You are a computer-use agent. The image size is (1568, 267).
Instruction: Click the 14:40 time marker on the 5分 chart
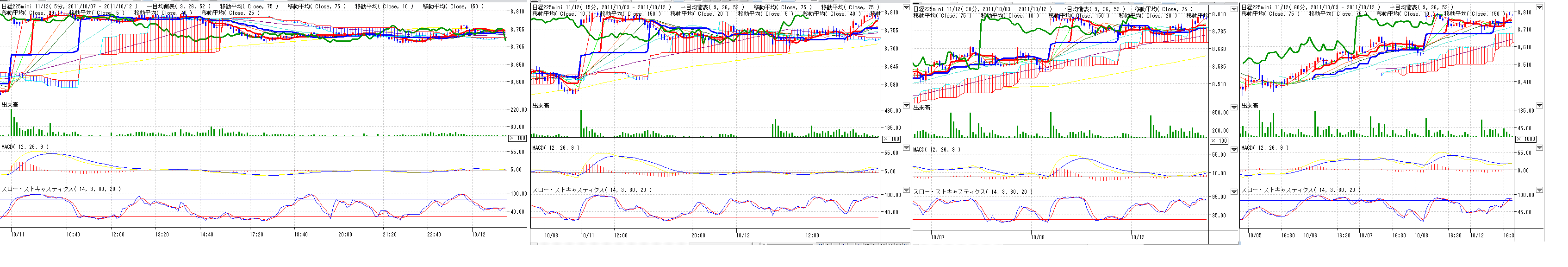pyautogui.click(x=206, y=234)
